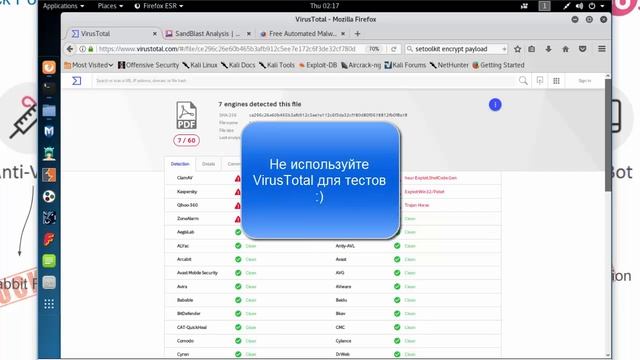Open the Kali Linux bookmark
The image size is (640, 360).
click(x=200, y=65)
